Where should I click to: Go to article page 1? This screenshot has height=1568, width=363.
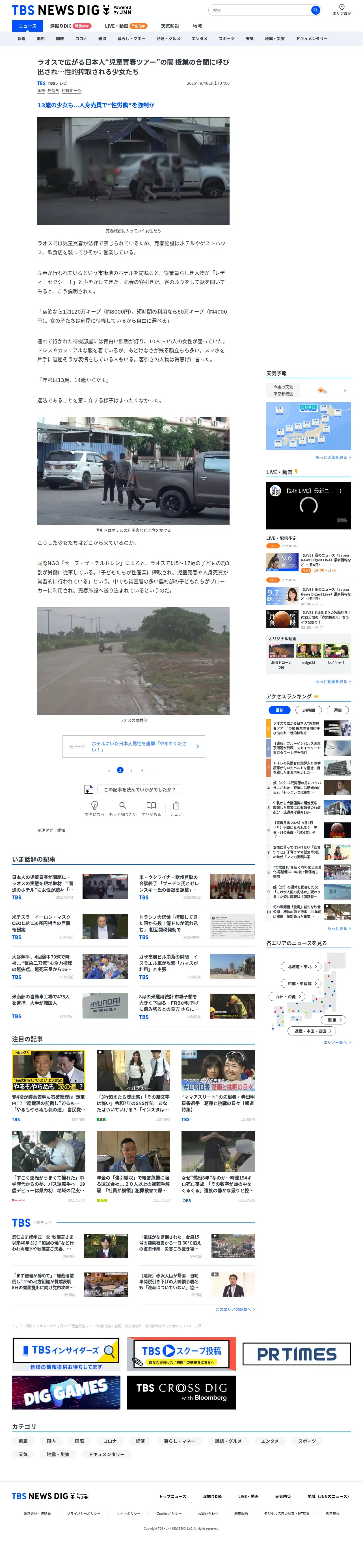[109, 770]
